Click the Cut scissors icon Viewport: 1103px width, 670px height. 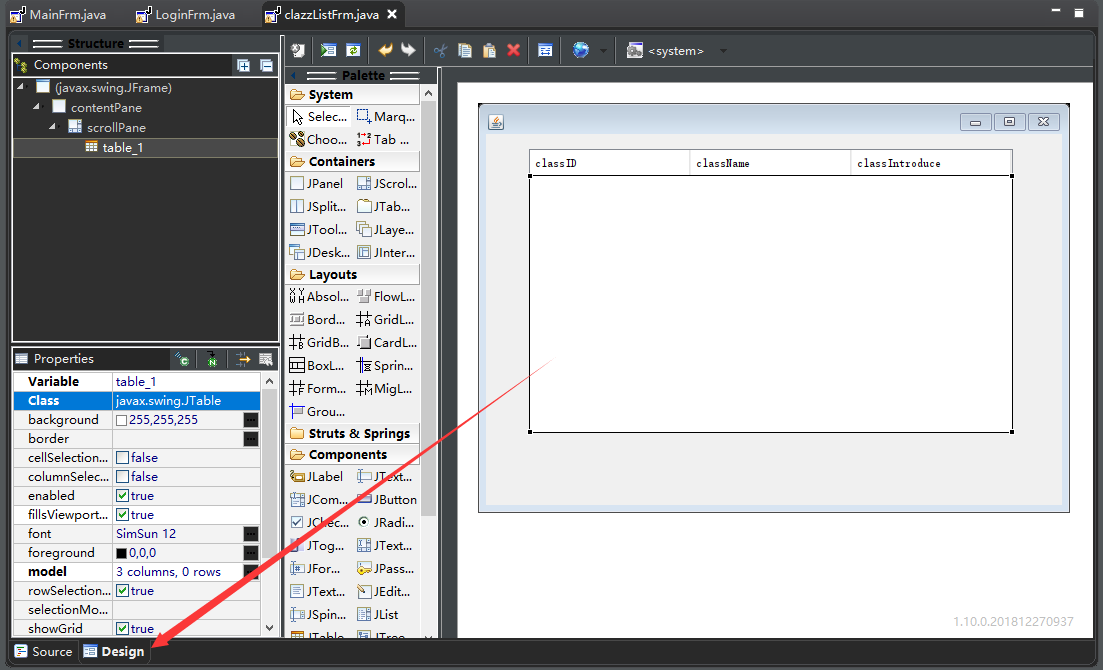pos(440,50)
